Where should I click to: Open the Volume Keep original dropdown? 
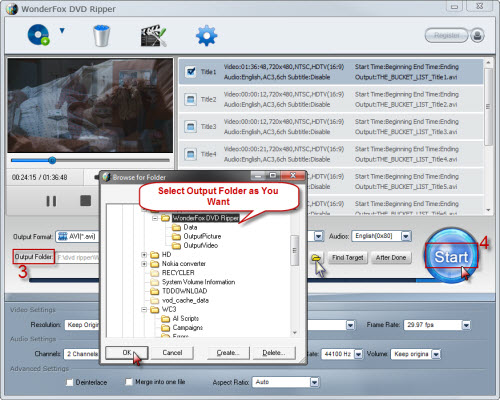(x=416, y=354)
